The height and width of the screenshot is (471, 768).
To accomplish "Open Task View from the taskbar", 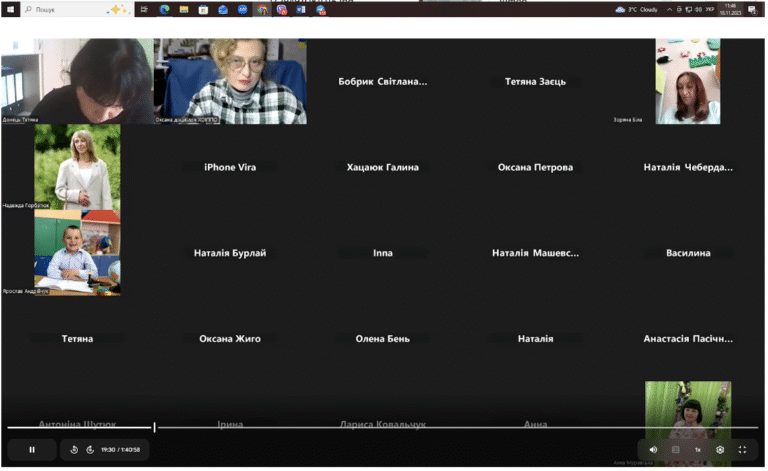I will (144, 9).
